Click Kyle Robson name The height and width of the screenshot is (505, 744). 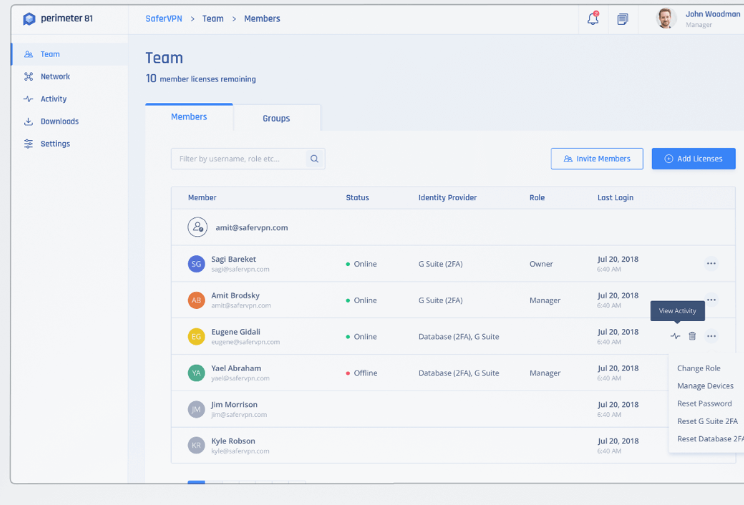(x=233, y=441)
